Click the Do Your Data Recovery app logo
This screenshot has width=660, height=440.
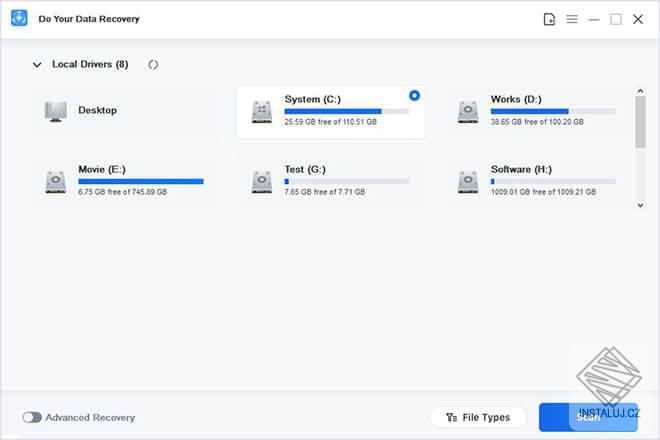(x=19, y=18)
